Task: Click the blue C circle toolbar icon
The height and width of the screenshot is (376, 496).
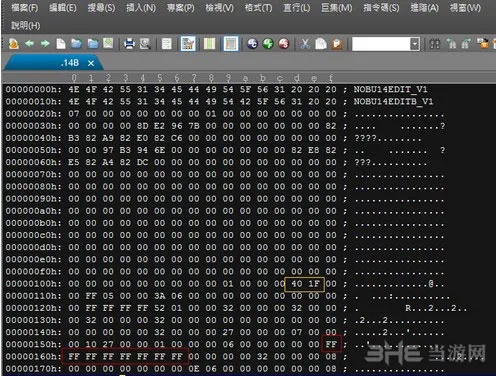Action: tap(253, 44)
